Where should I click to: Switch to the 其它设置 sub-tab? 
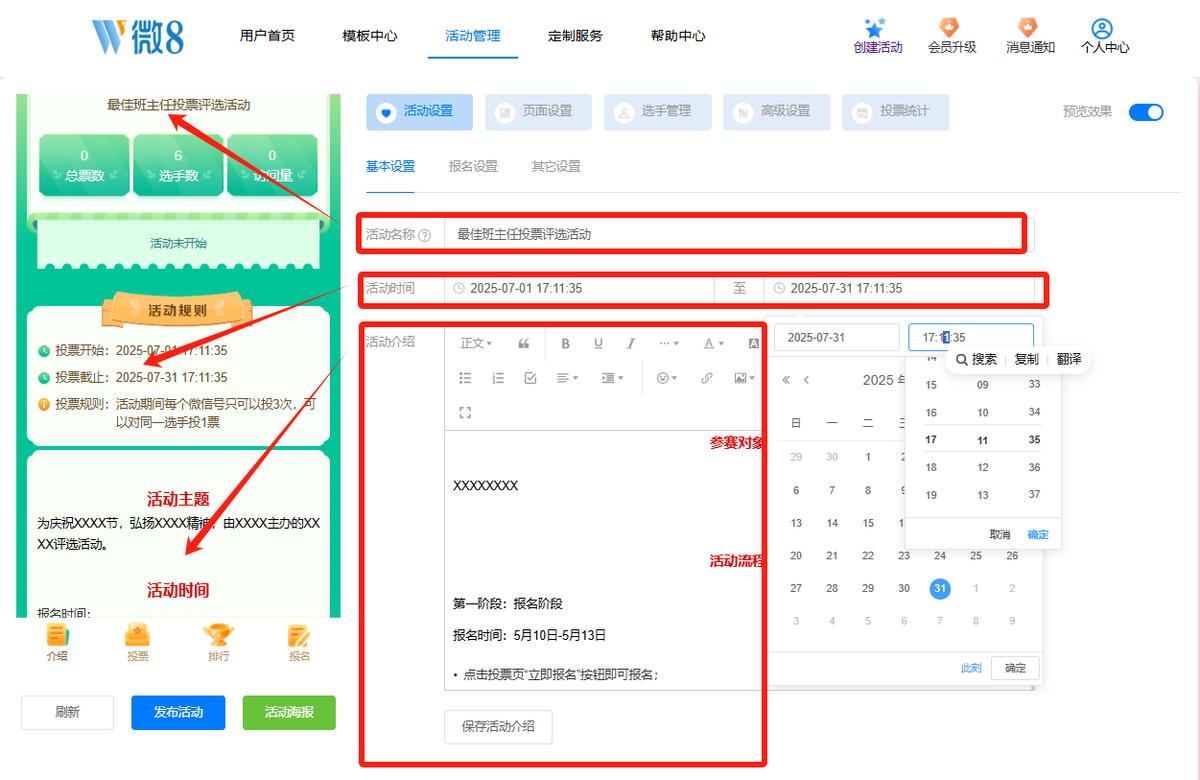[556, 166]
